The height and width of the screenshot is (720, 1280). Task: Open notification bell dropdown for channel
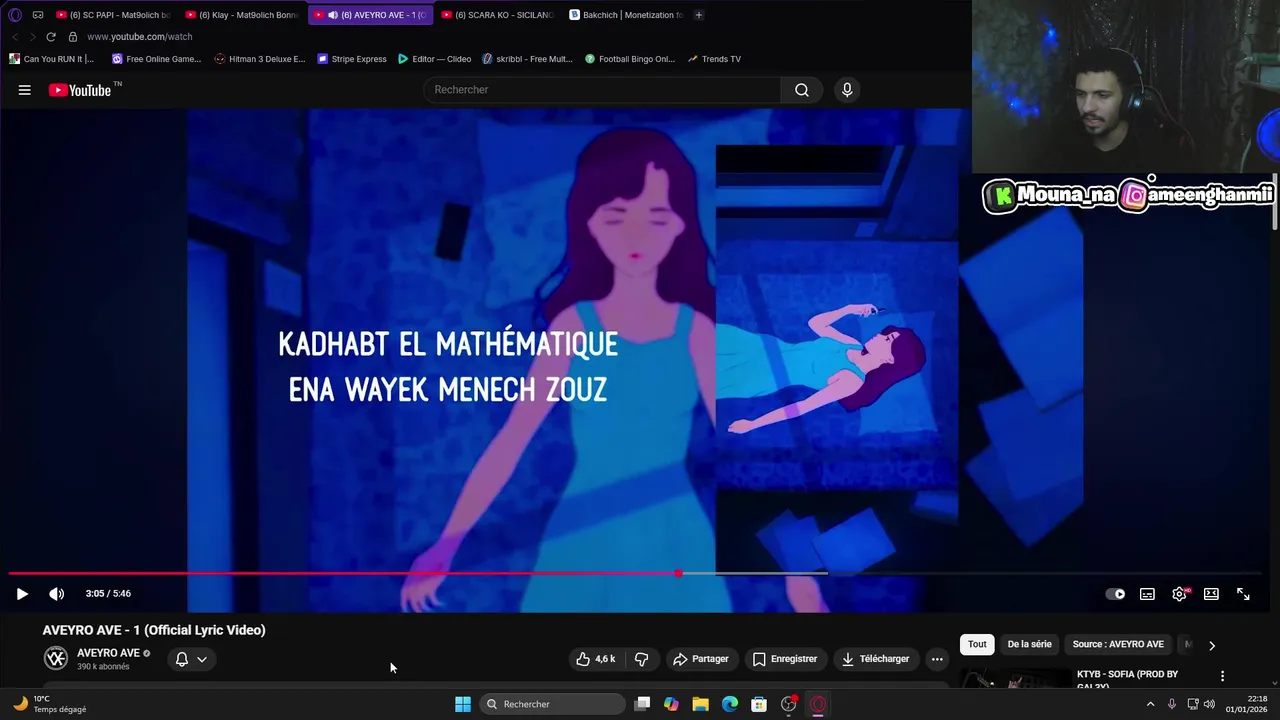pyautogui.click(x=191, y=659)
